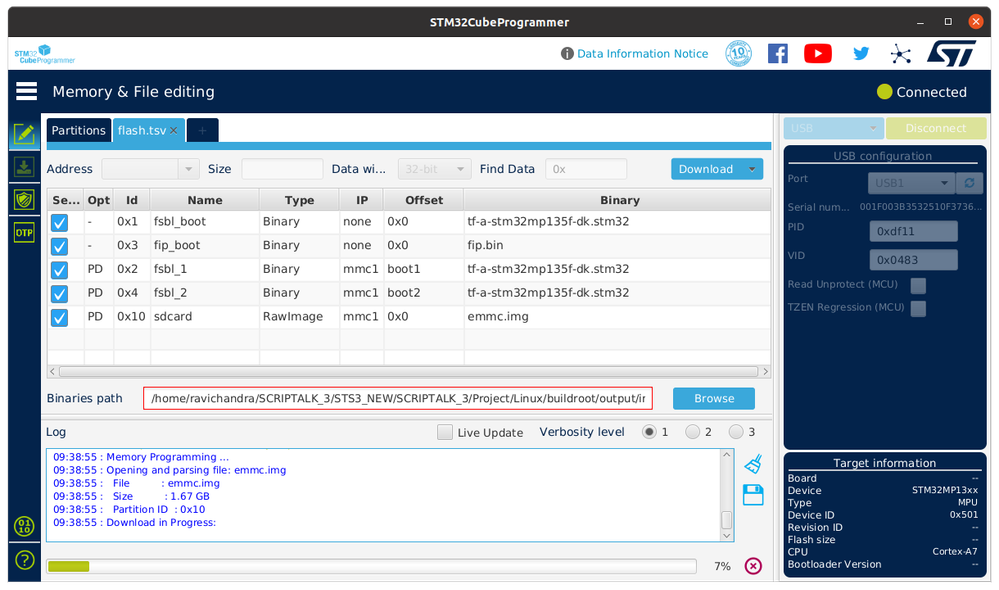
Task: Open the Port USB1 dropdown
Action: click(911, 183)
